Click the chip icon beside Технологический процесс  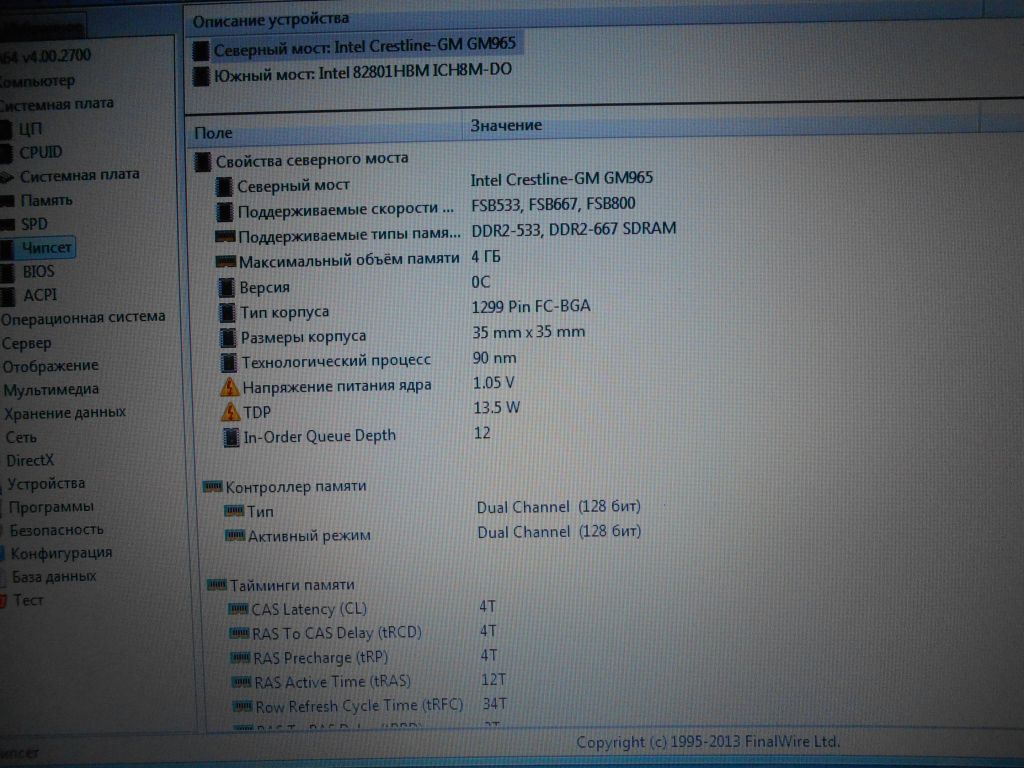[229, 362]
